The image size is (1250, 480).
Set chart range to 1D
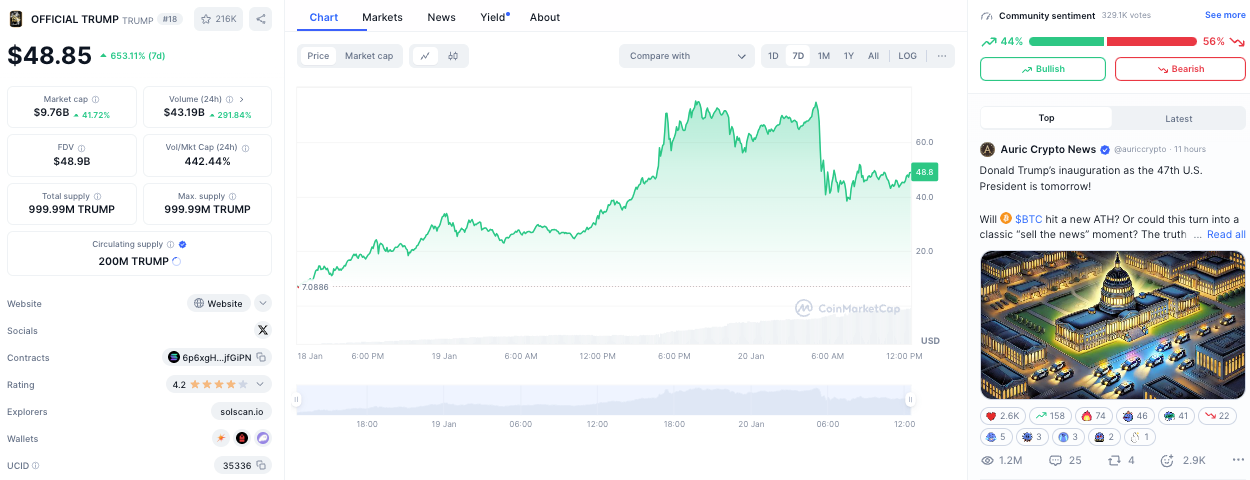click(773, 56)
